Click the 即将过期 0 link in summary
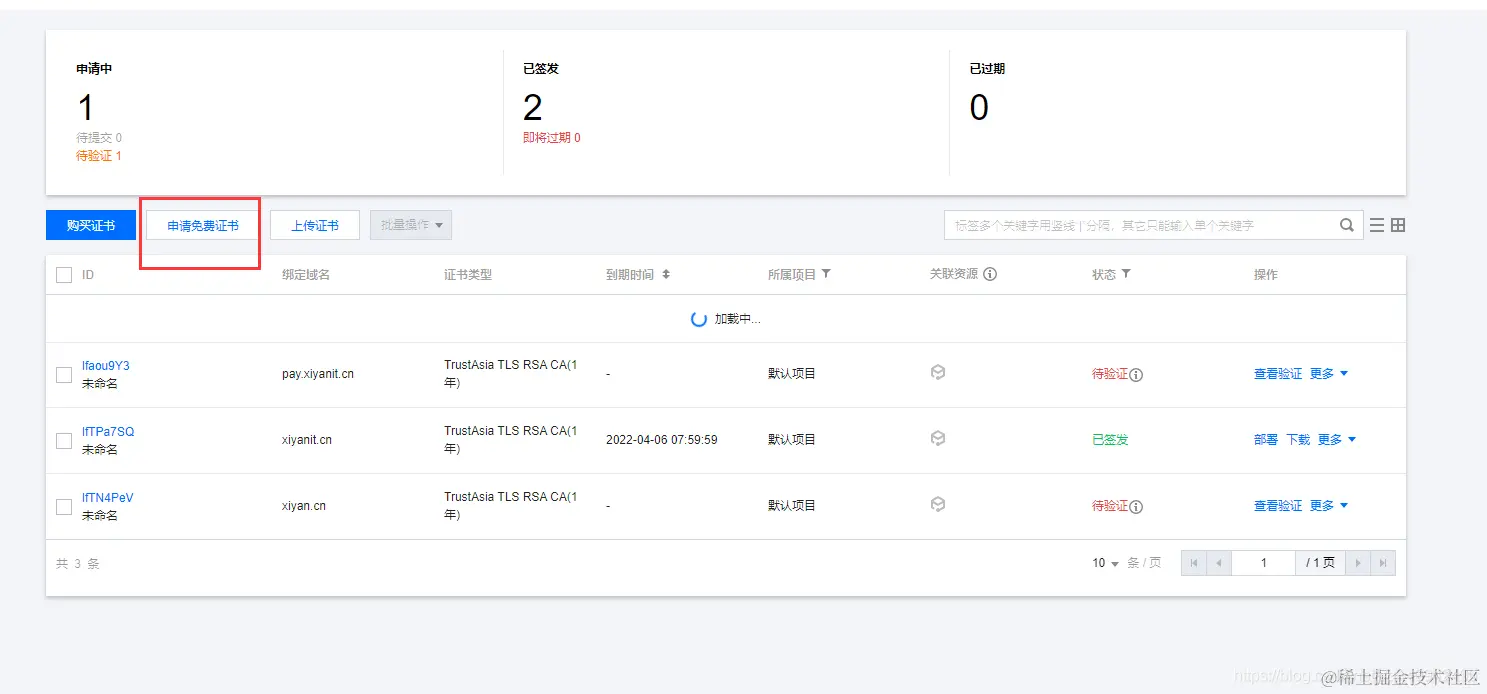 tap(552, 138)
